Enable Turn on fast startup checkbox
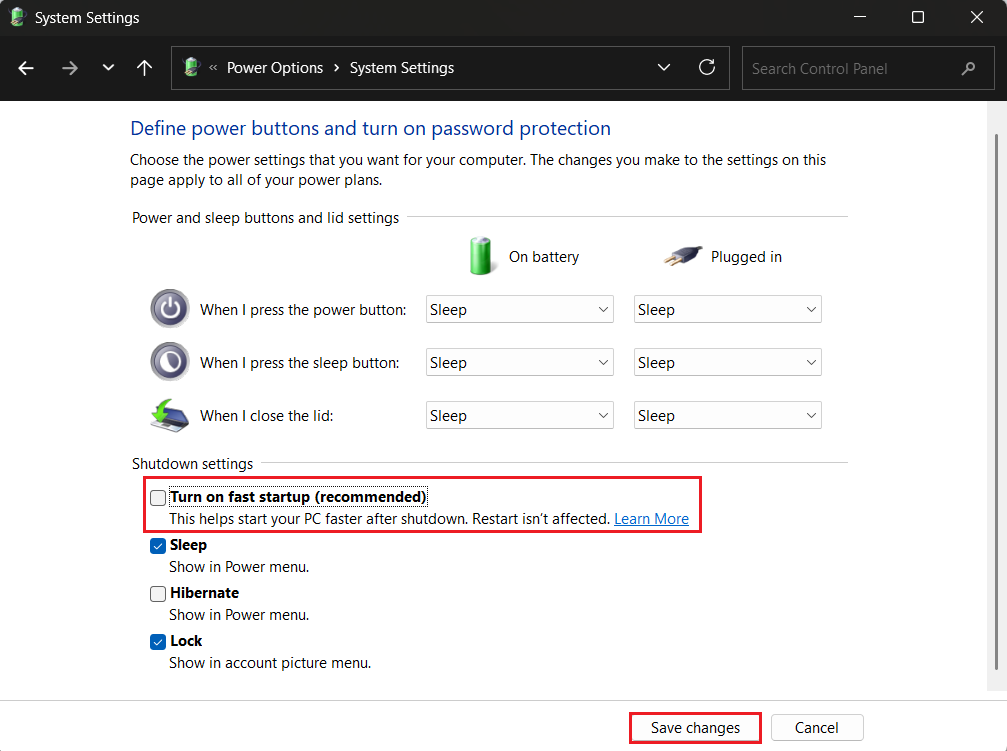 point(158,498)
